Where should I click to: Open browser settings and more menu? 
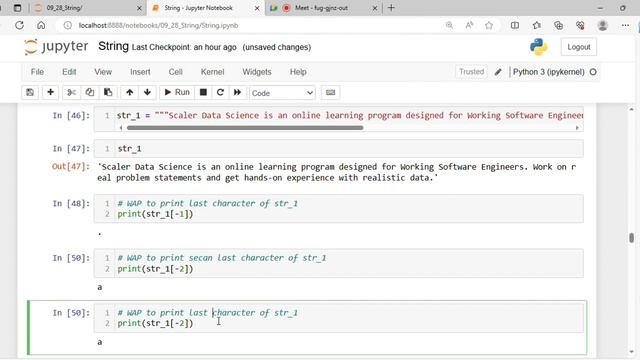[625, 25]
